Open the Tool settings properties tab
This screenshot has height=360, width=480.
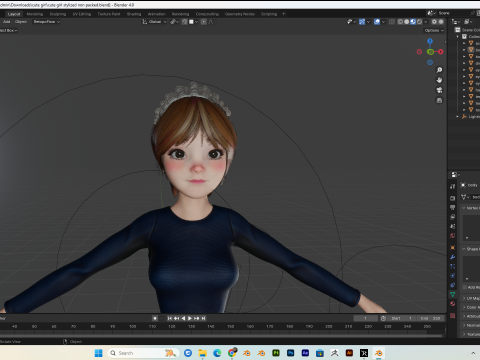[452, 186]
